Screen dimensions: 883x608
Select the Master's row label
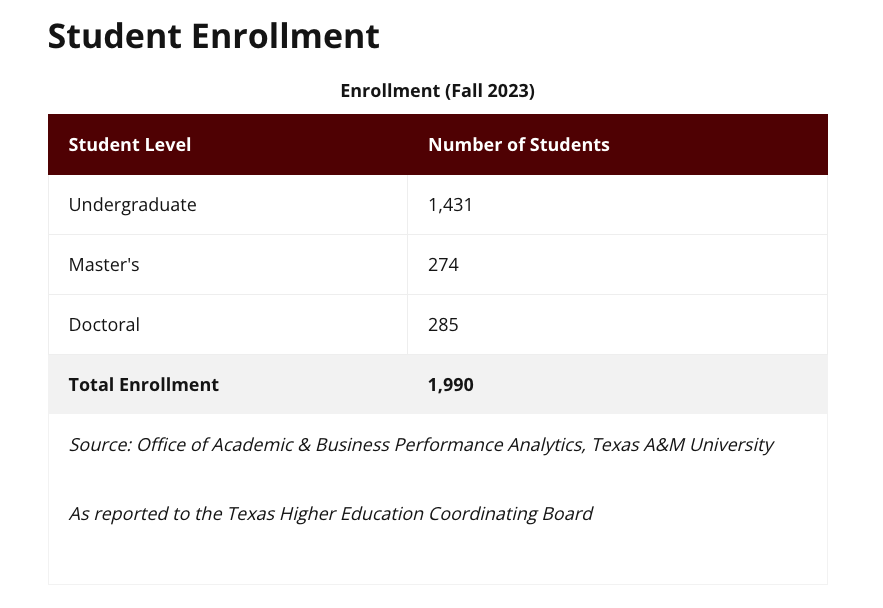point(104,265)
